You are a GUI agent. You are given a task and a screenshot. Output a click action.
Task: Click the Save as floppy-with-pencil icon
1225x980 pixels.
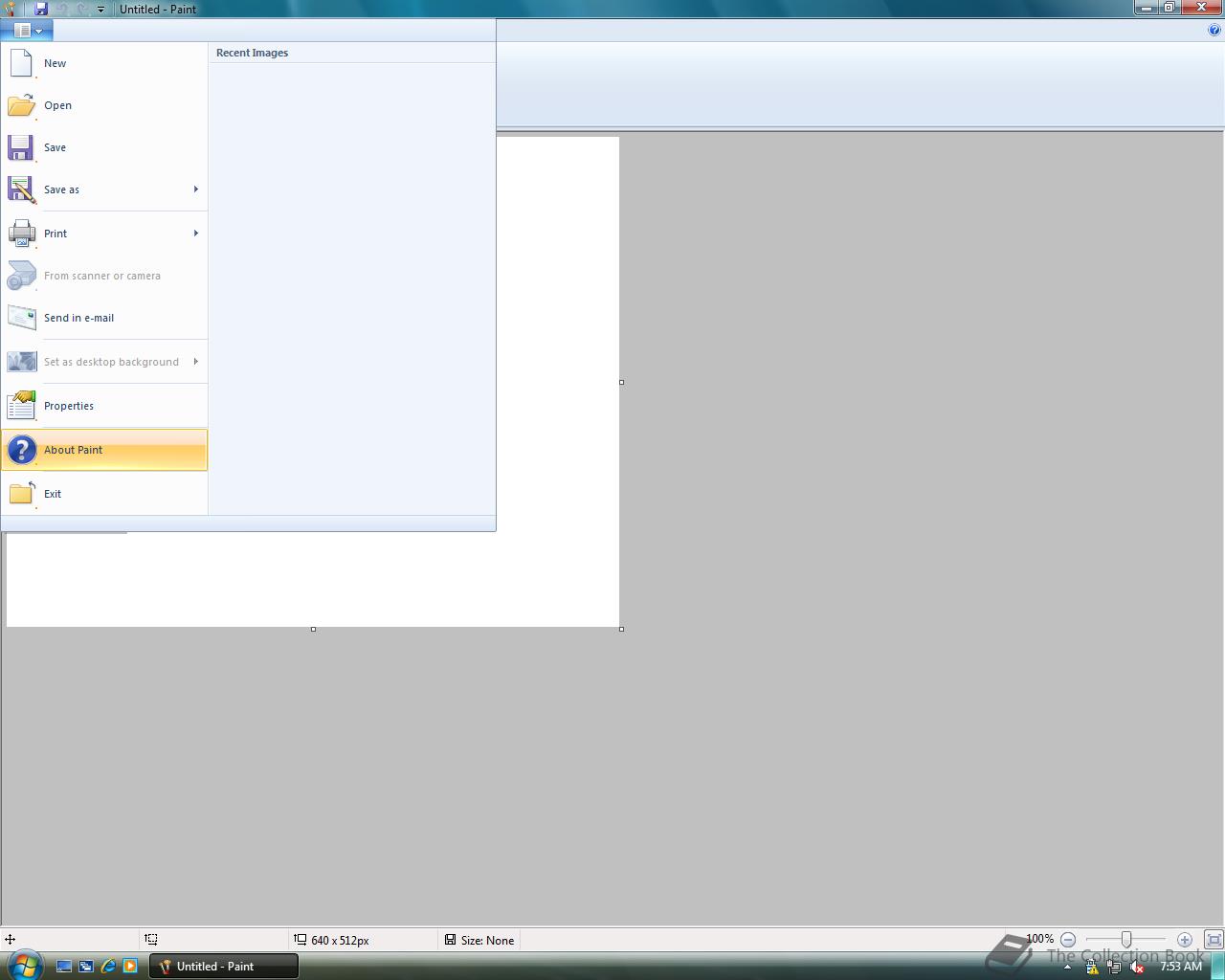(21, 189)
